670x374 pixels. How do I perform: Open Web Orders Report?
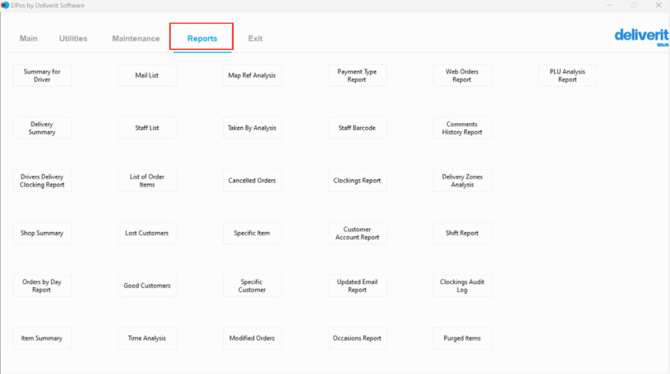[462, 75]
